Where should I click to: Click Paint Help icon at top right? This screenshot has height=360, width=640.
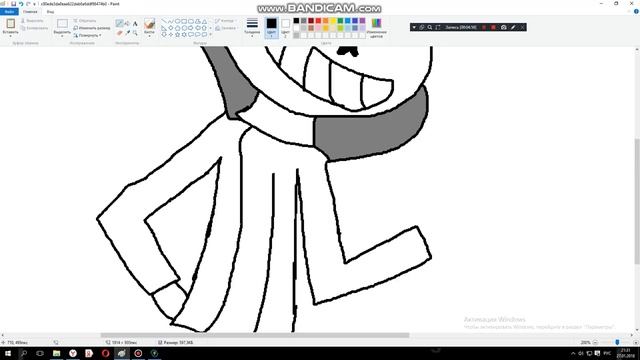(636, 11)
